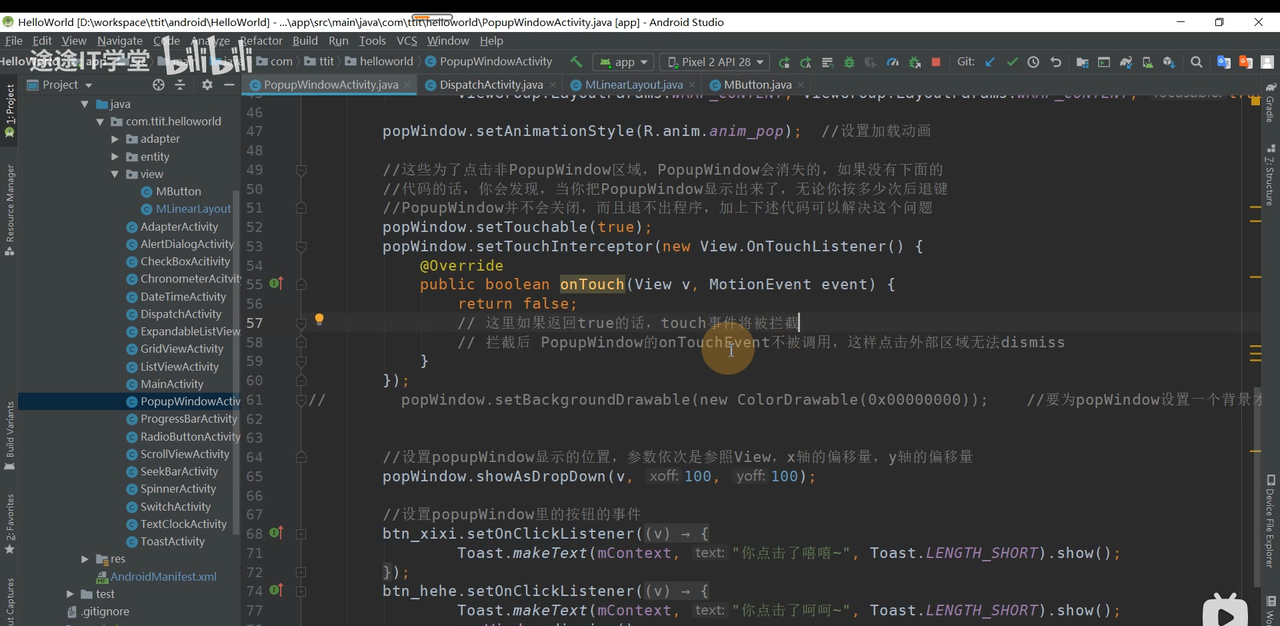Open Git history clock icon
This screenshot has width=1280, height=626.
click(x=1033, y=62)
